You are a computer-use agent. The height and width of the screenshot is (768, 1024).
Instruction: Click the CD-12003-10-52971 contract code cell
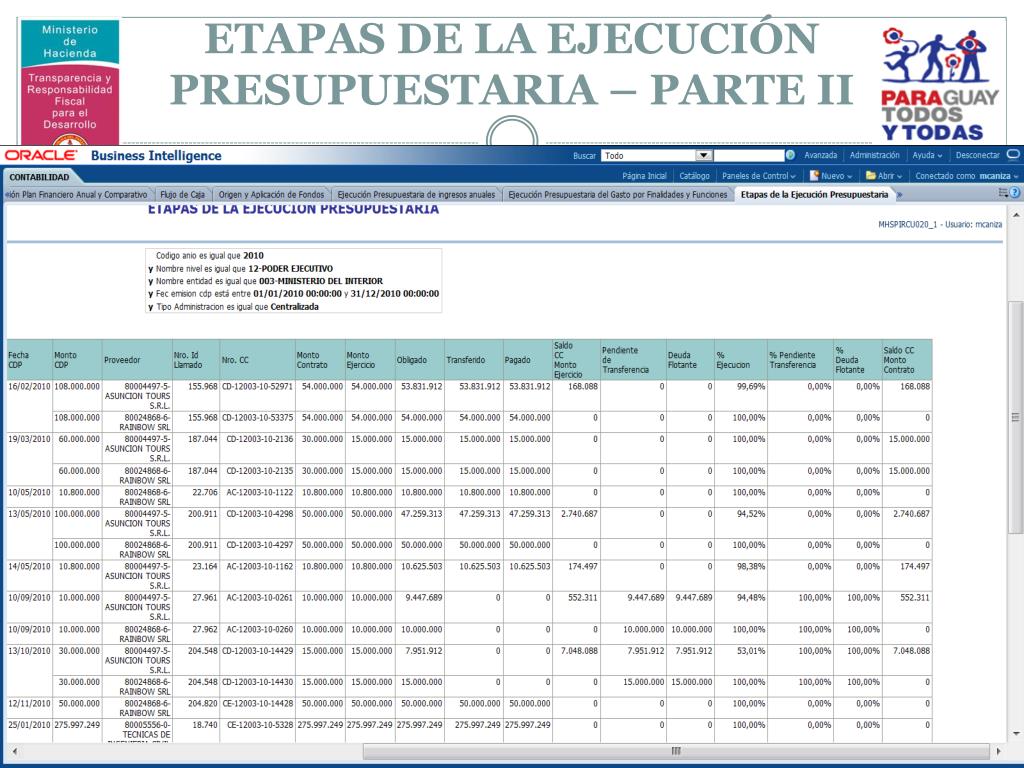coord(257,387)
